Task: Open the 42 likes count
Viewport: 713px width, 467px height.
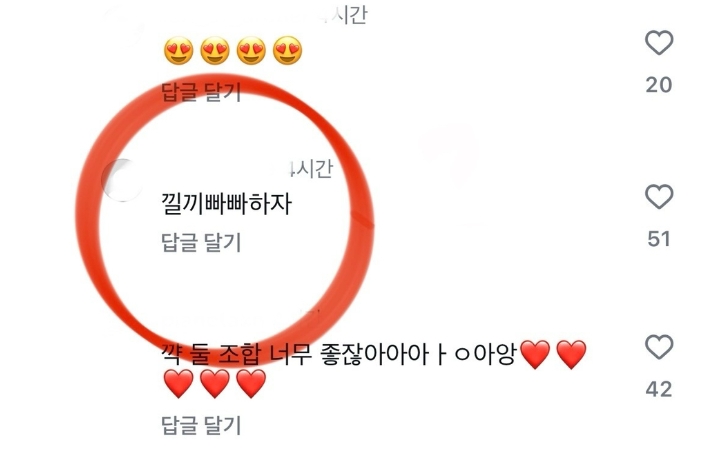Action: pos(659,389)
